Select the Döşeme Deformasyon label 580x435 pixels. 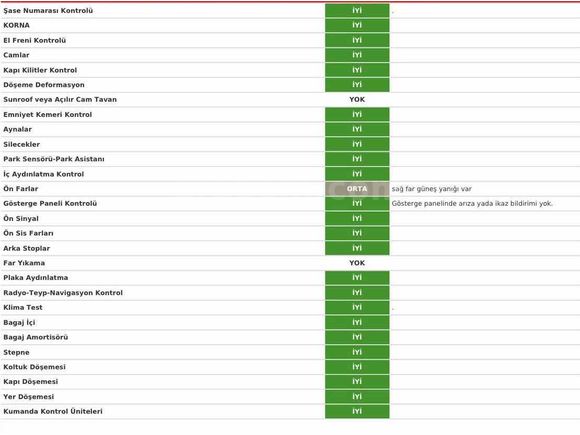44,85
